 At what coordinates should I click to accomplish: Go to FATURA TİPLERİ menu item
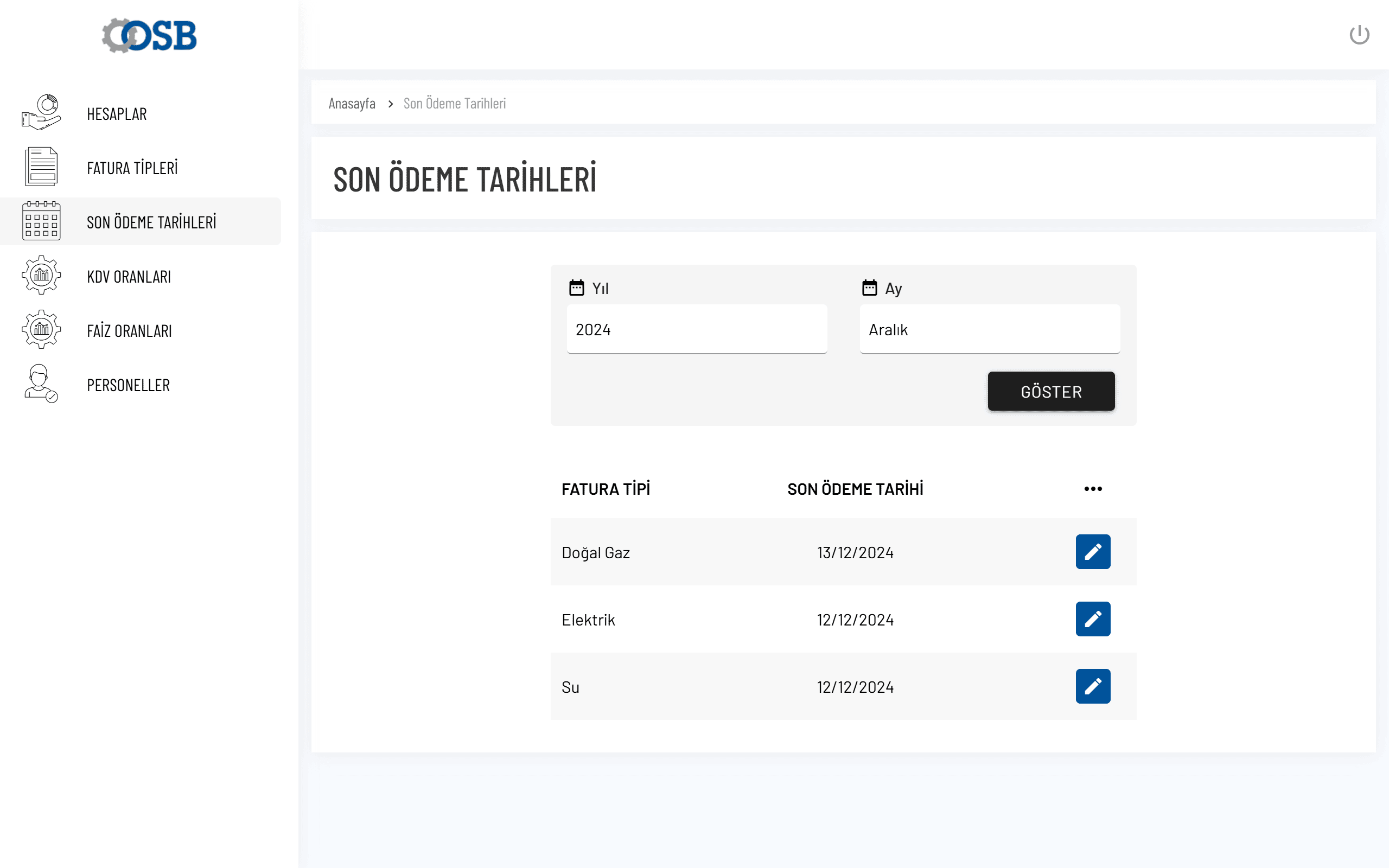132,168
